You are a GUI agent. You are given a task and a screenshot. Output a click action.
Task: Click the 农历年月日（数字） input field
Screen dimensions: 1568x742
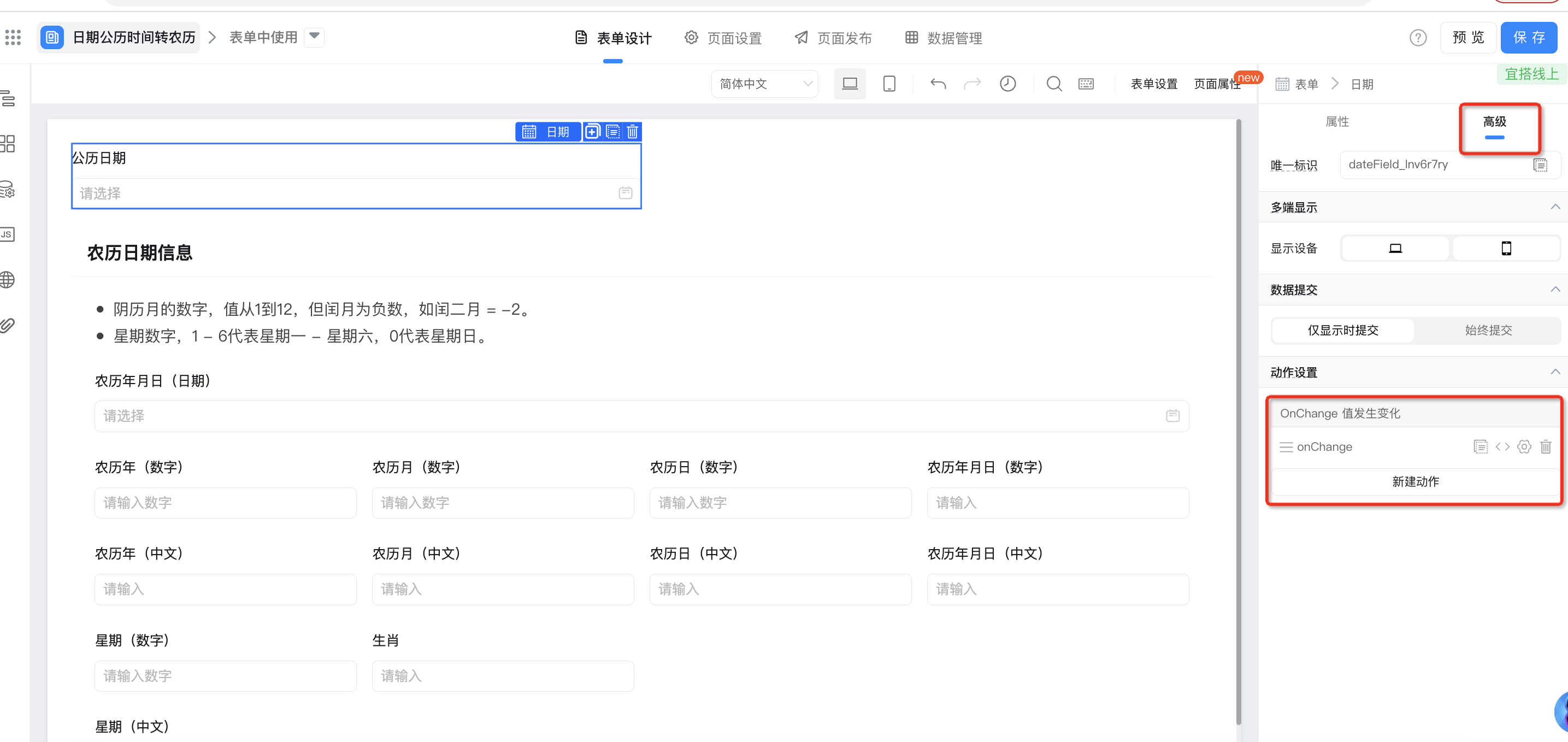click(1058, 503)
